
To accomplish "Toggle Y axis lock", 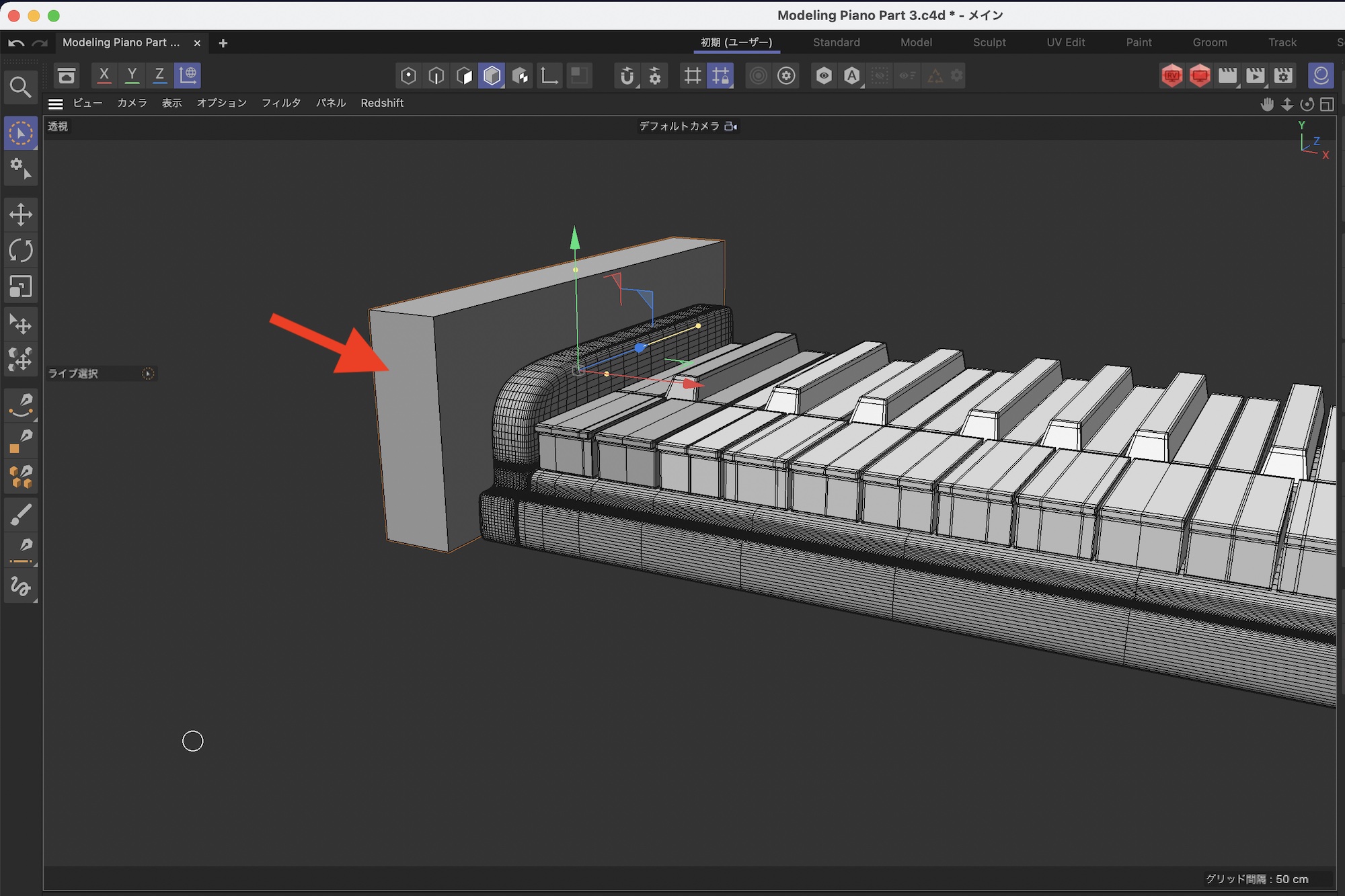I will [132, 75].
